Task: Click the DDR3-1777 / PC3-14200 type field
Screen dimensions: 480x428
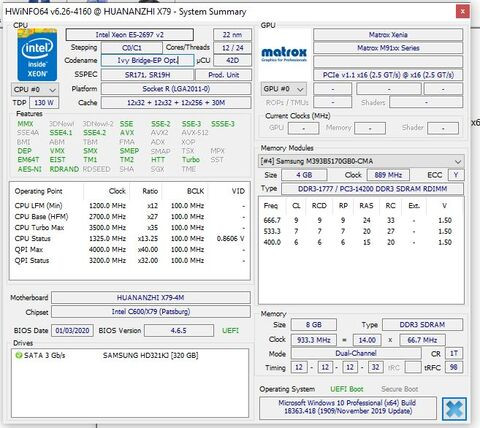Action: click(372, 189)
